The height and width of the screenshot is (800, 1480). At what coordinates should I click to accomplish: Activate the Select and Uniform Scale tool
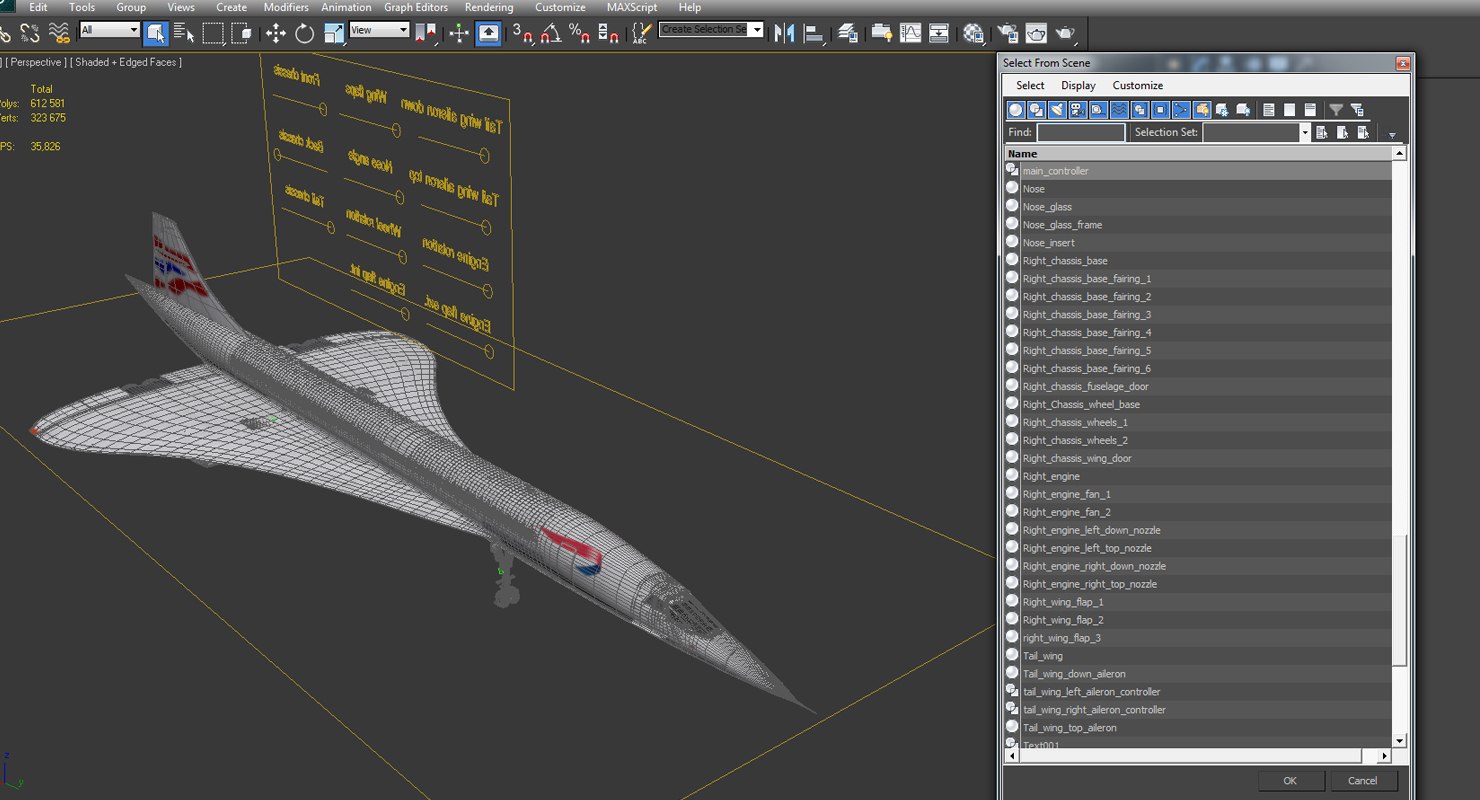click(334, 33)
